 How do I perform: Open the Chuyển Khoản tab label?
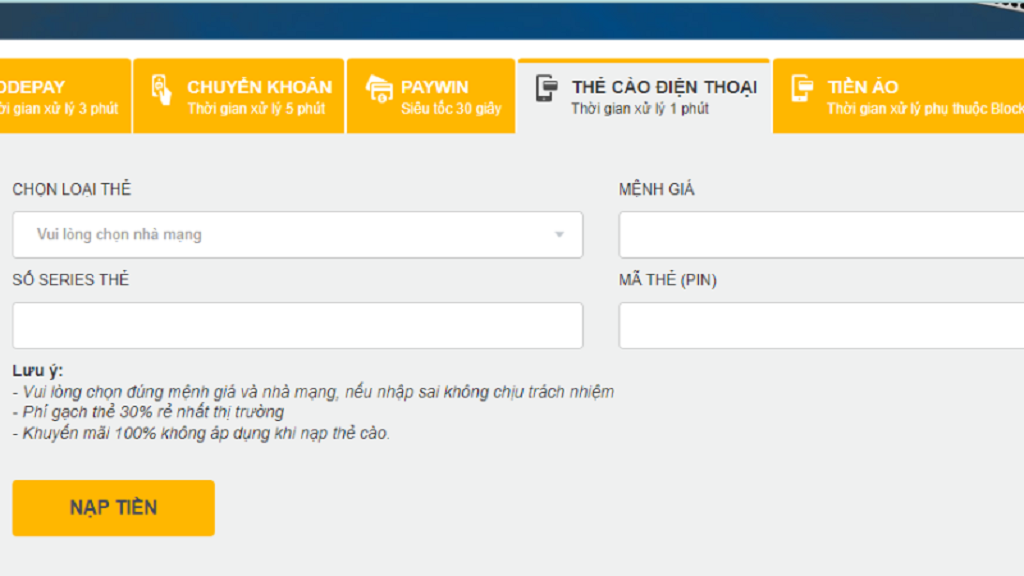259,87
